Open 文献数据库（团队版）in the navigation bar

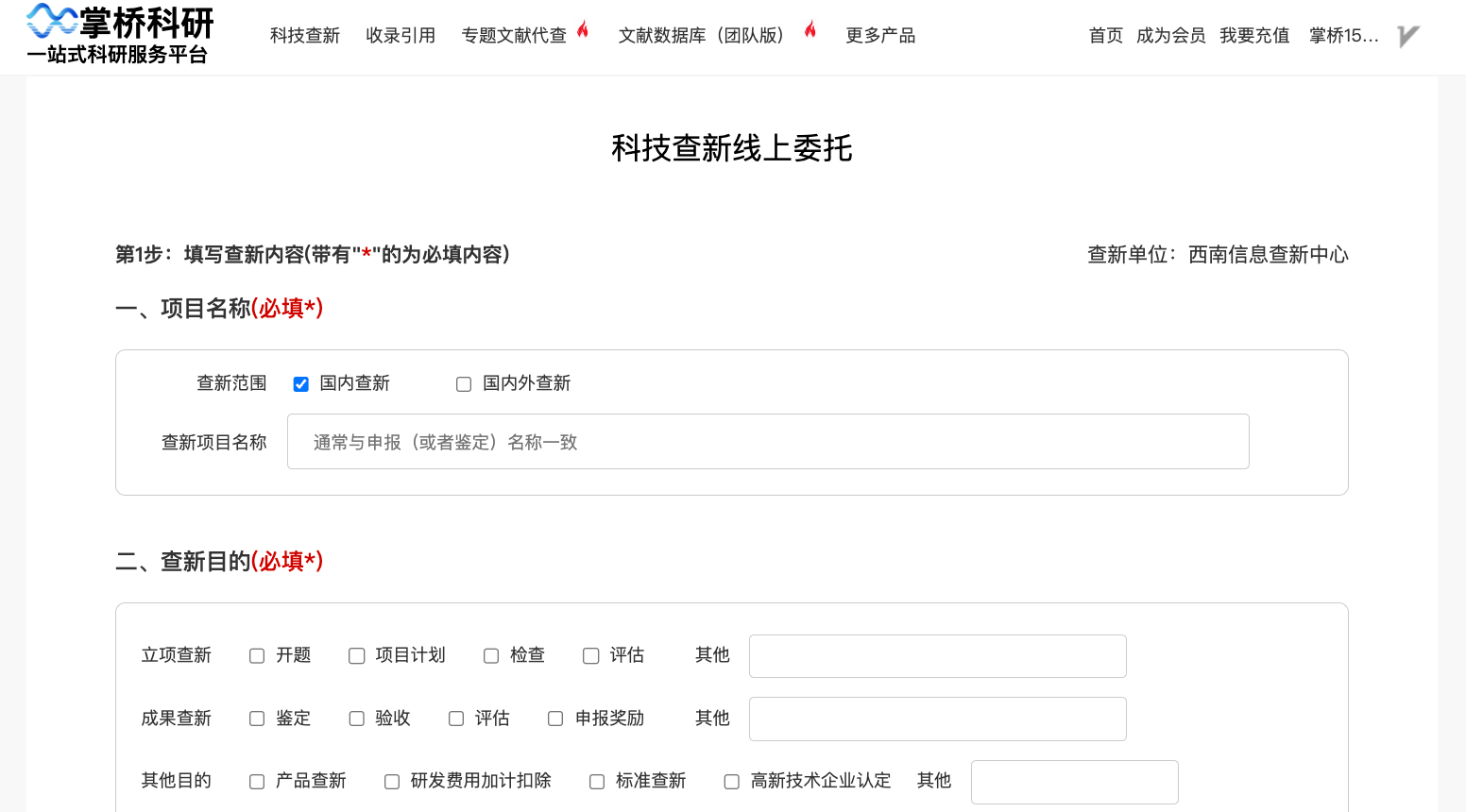701,36
